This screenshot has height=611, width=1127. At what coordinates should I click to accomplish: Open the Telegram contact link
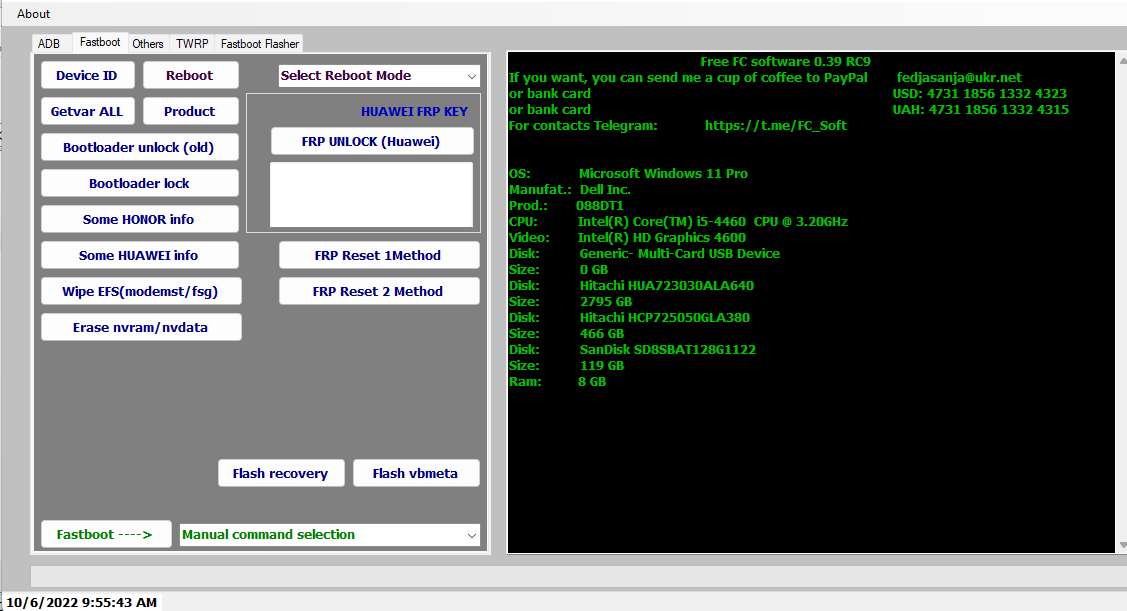click(778, 125)
